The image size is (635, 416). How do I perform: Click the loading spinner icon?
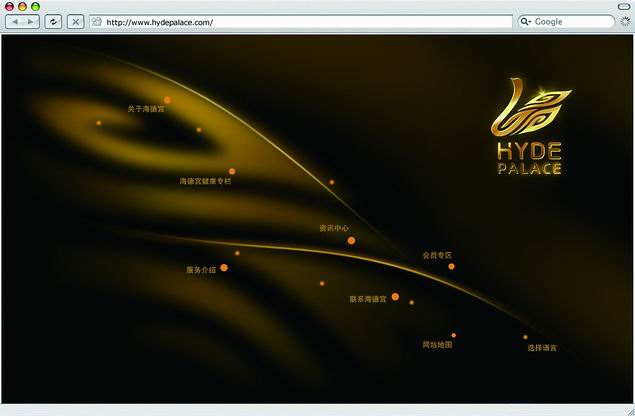point(625,22)
